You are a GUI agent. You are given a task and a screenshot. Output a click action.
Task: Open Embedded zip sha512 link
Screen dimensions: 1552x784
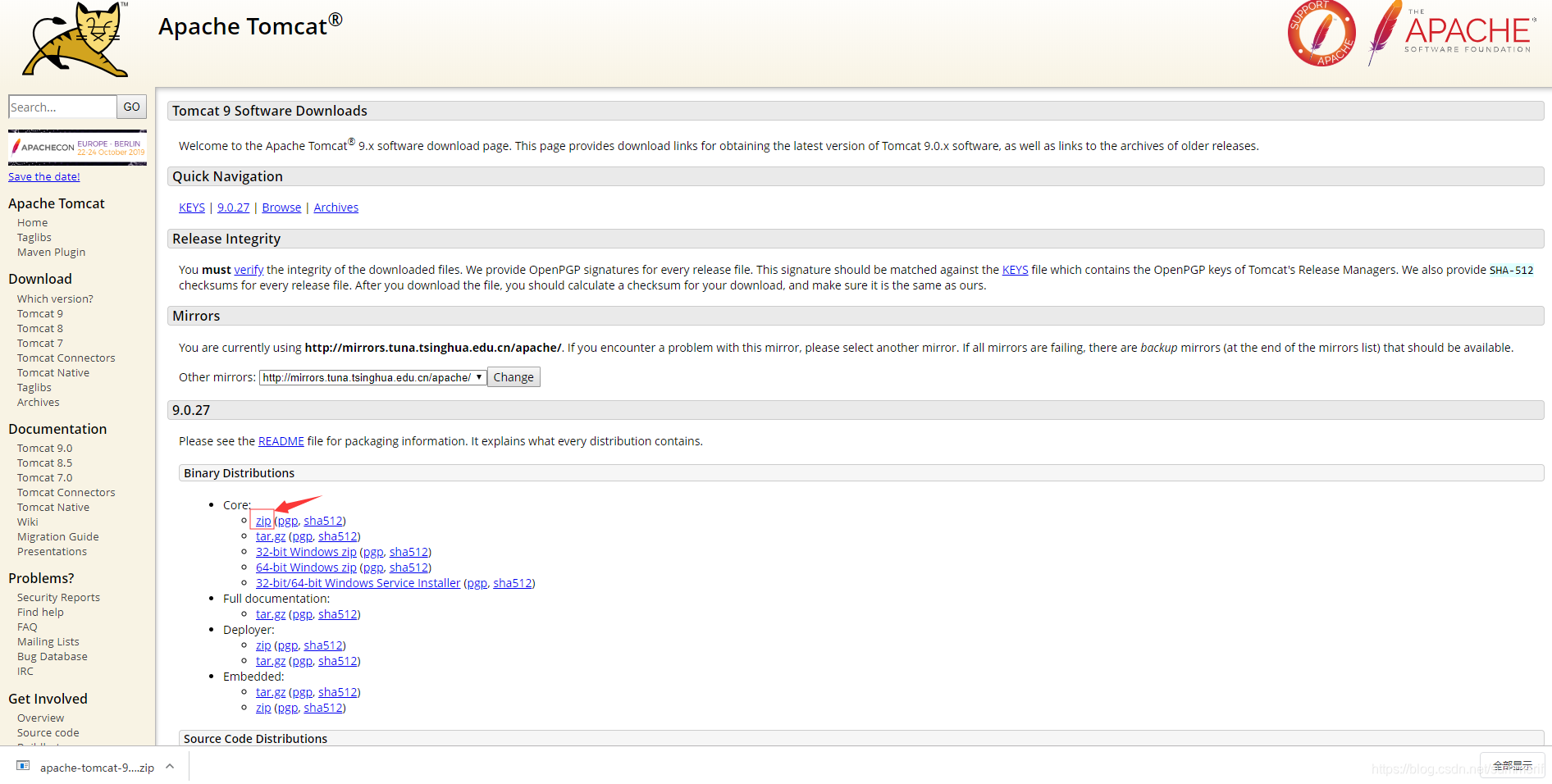[x=323, y=708]
